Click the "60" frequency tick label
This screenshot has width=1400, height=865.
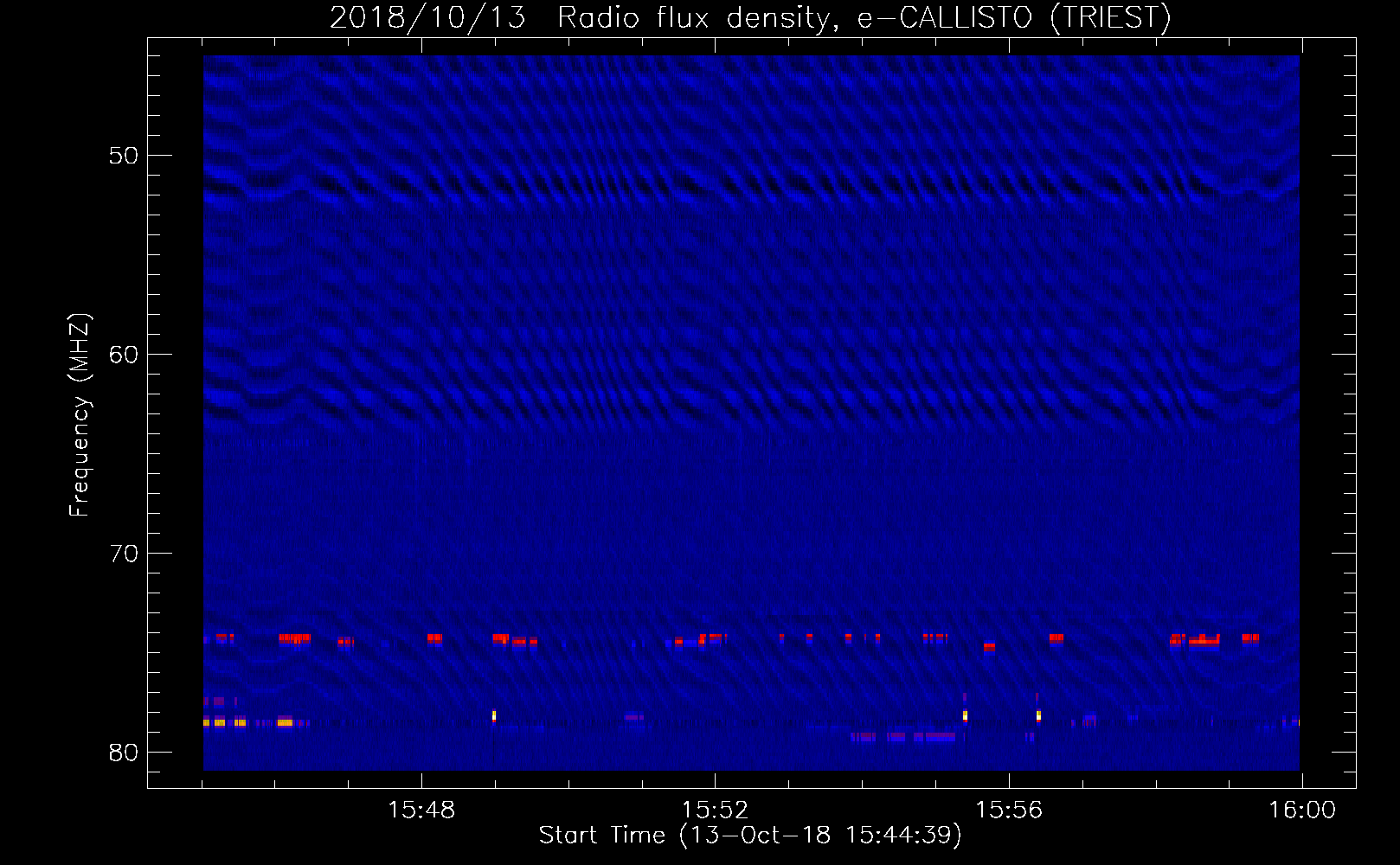(x=124, y=355)
